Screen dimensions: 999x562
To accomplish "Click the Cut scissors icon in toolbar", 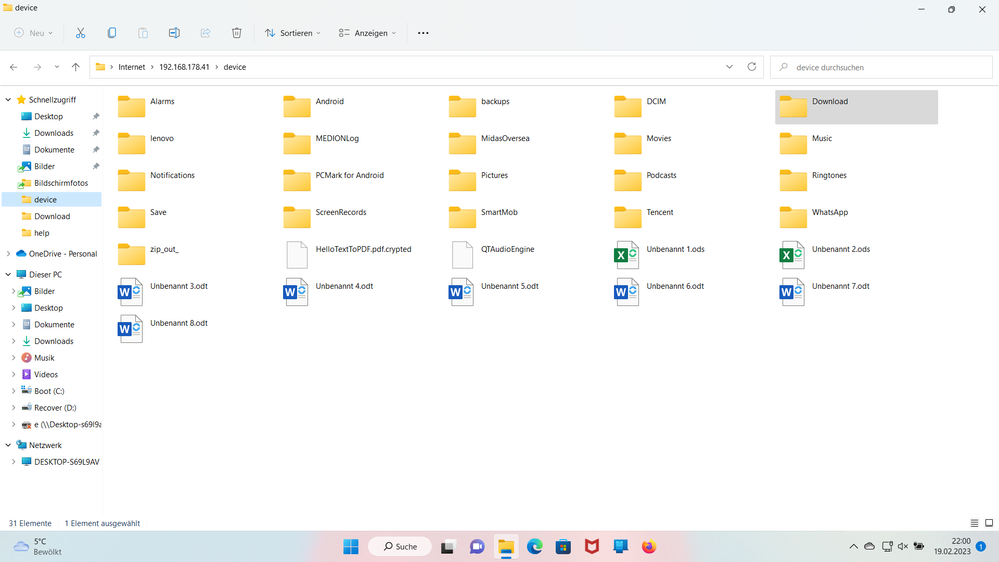I will click(x=80, y=33).
